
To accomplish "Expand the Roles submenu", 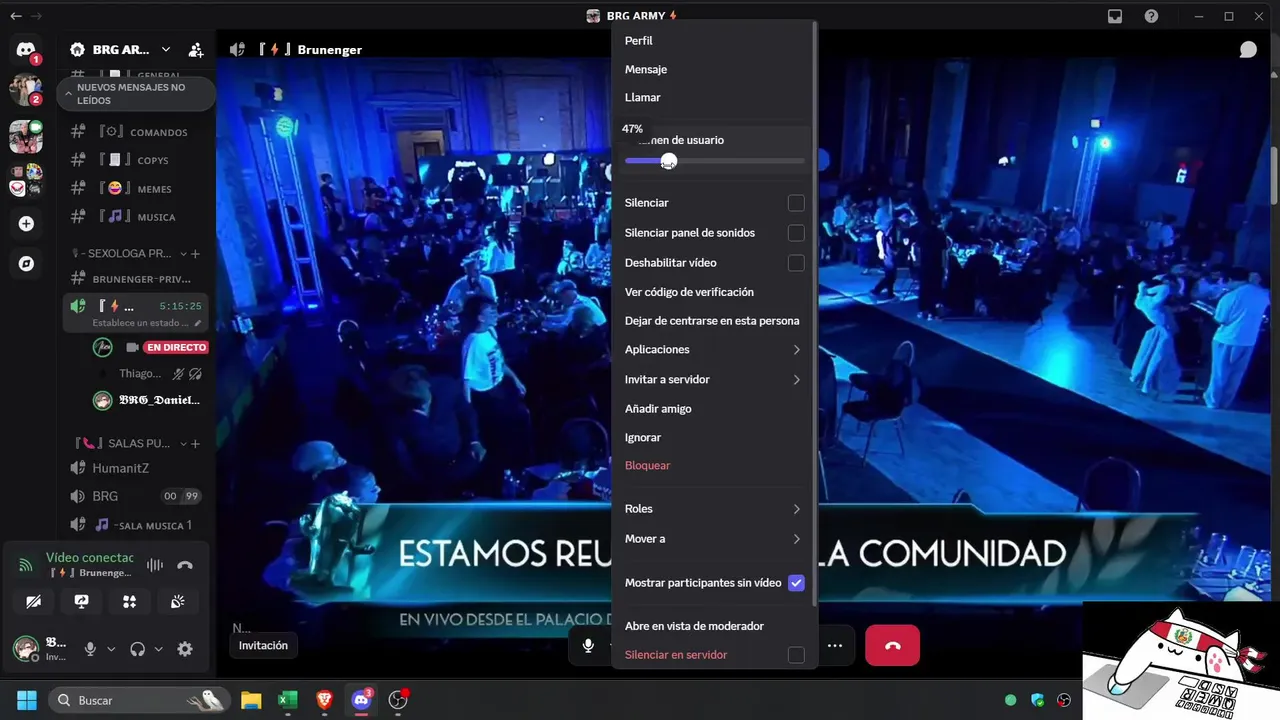I will (713, 509).
